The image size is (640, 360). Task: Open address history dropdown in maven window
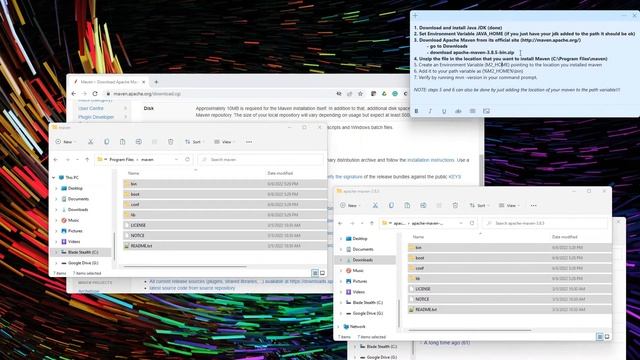[x=176, y=160]
